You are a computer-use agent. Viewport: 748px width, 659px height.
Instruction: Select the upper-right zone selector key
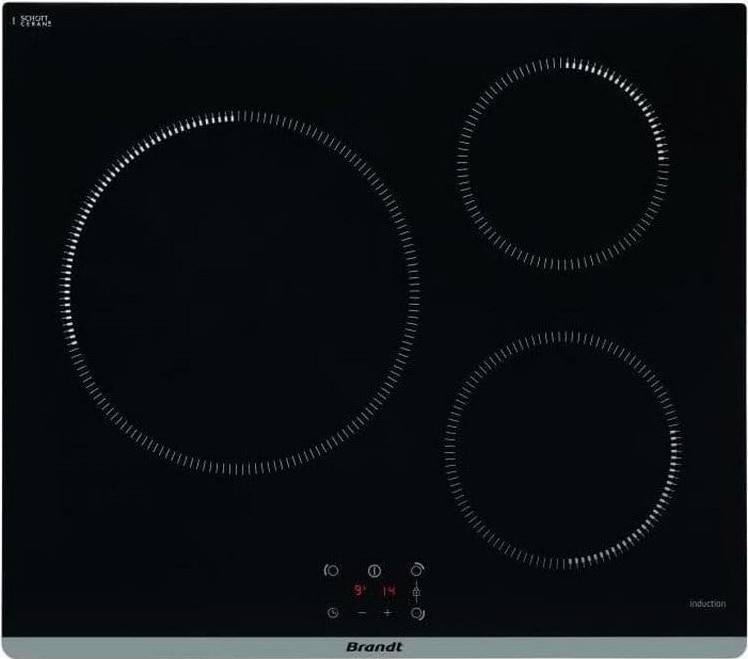[x=417, y=570]
